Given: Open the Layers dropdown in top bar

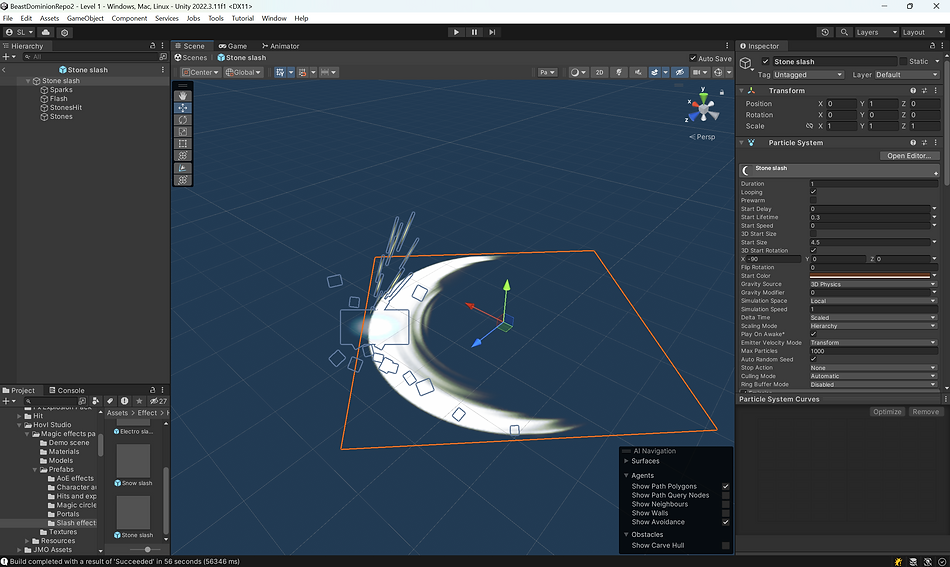Looking at the screenshot, I should (876, 32).
